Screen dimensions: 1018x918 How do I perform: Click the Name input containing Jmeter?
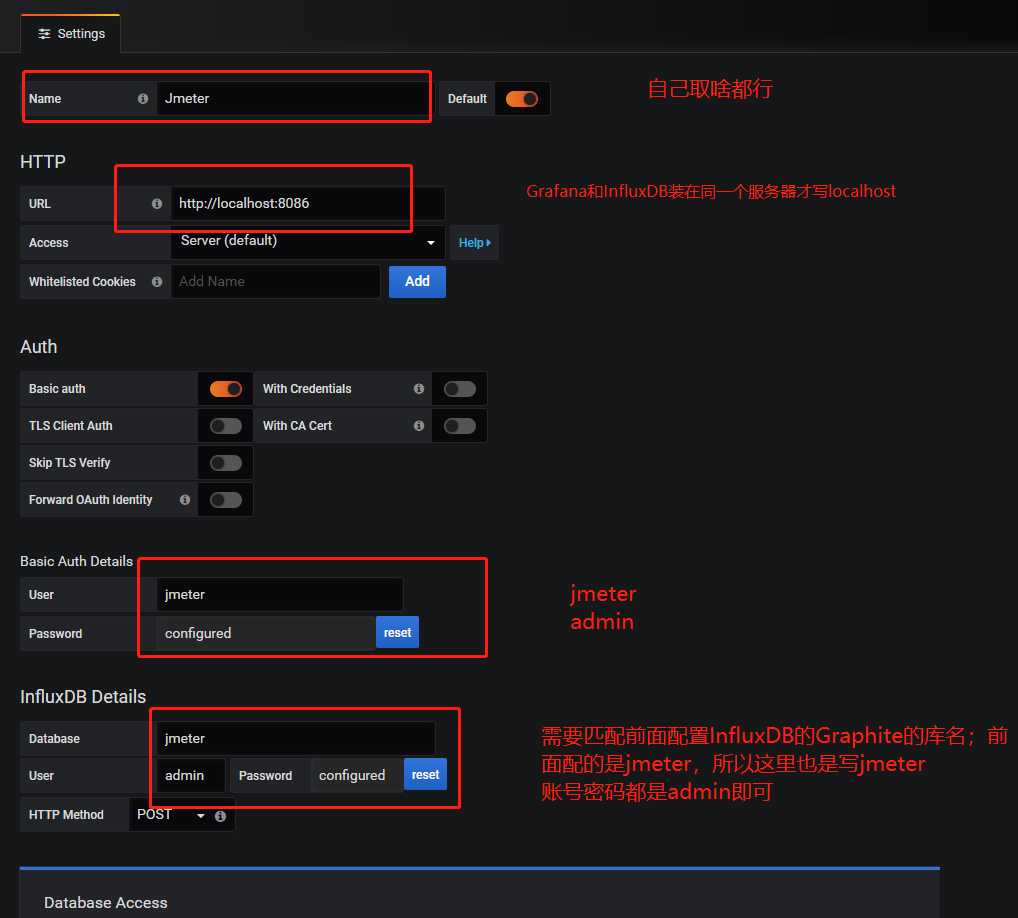[x=292, y=99]
